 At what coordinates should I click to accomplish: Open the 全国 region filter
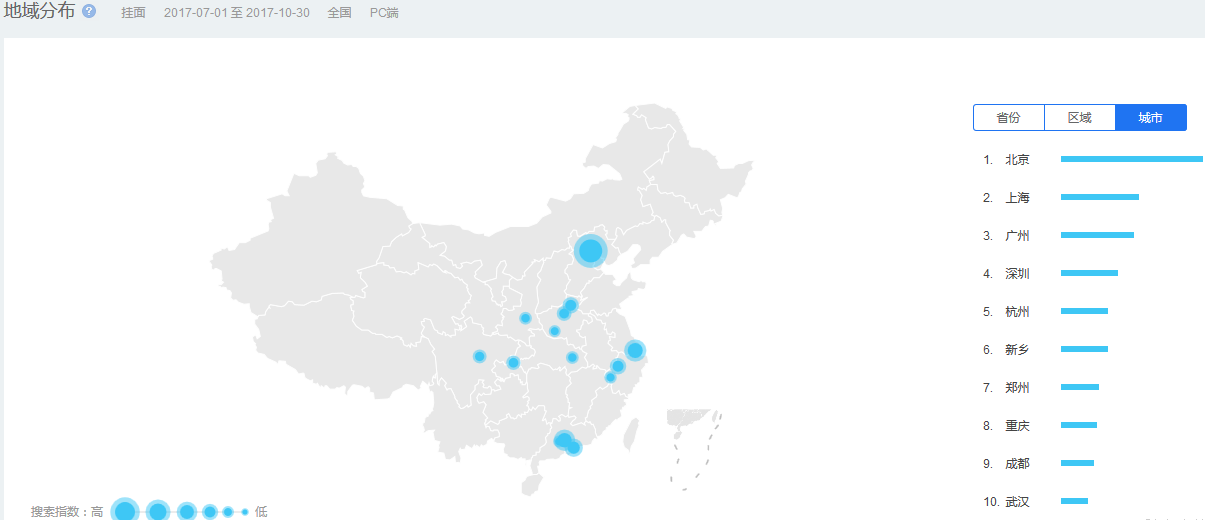pyautogui.click(x=339, y=13)
